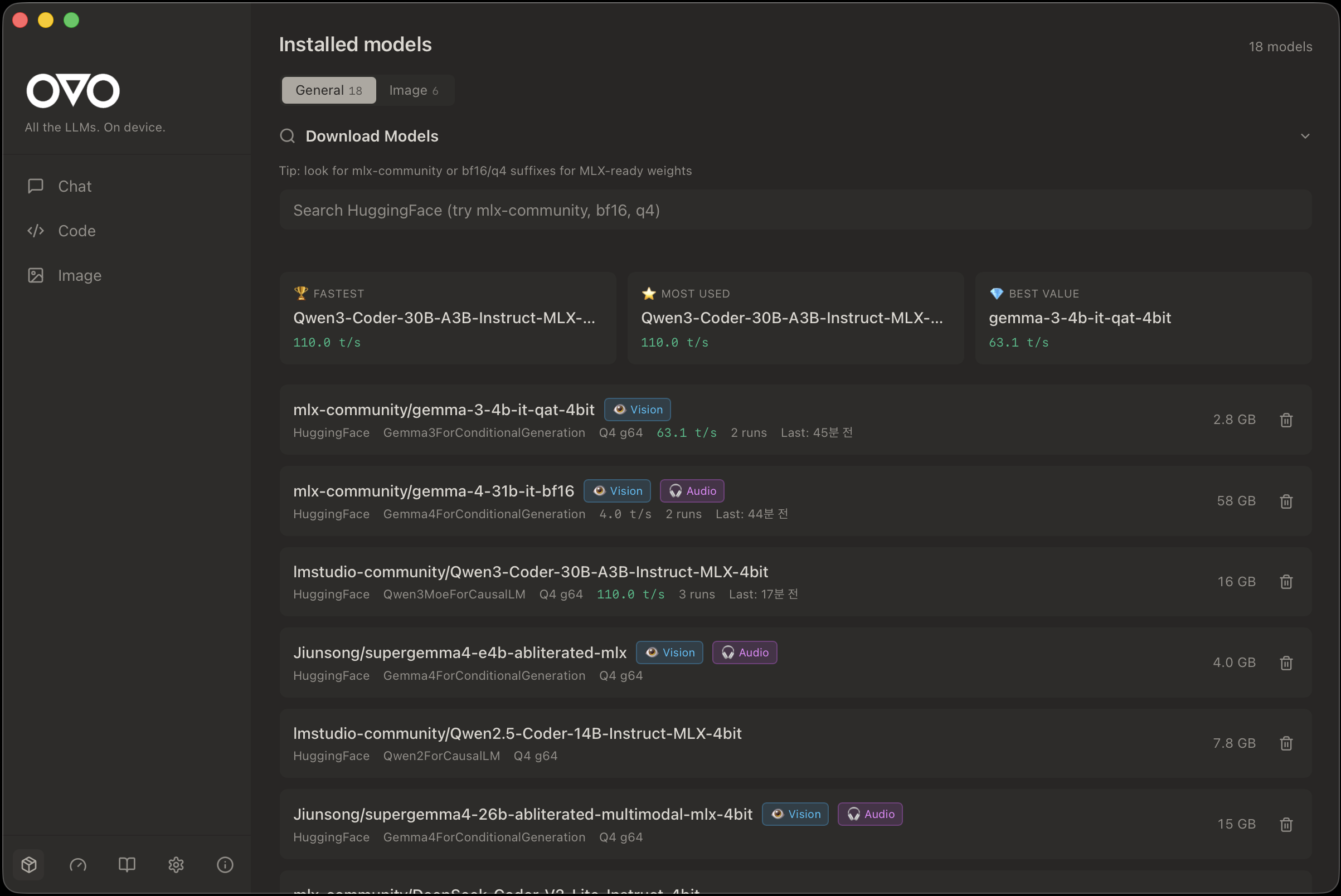The height and width of the screenshot is (896, 1341).
Task: Toggle the Vision badge on supergemma4-e4b-abliterated-mlx
Action: pos(669,652)
